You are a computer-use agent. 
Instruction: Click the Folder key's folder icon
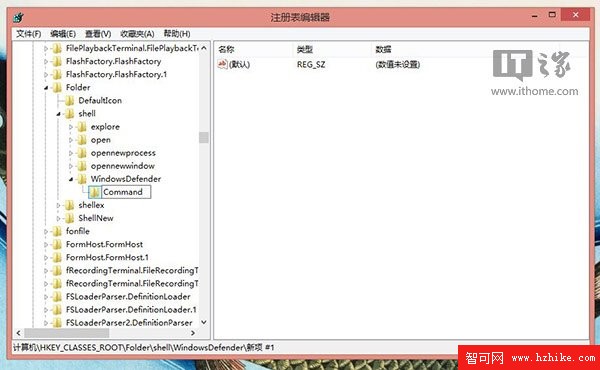pyautogui.click(x=57, y=87)
